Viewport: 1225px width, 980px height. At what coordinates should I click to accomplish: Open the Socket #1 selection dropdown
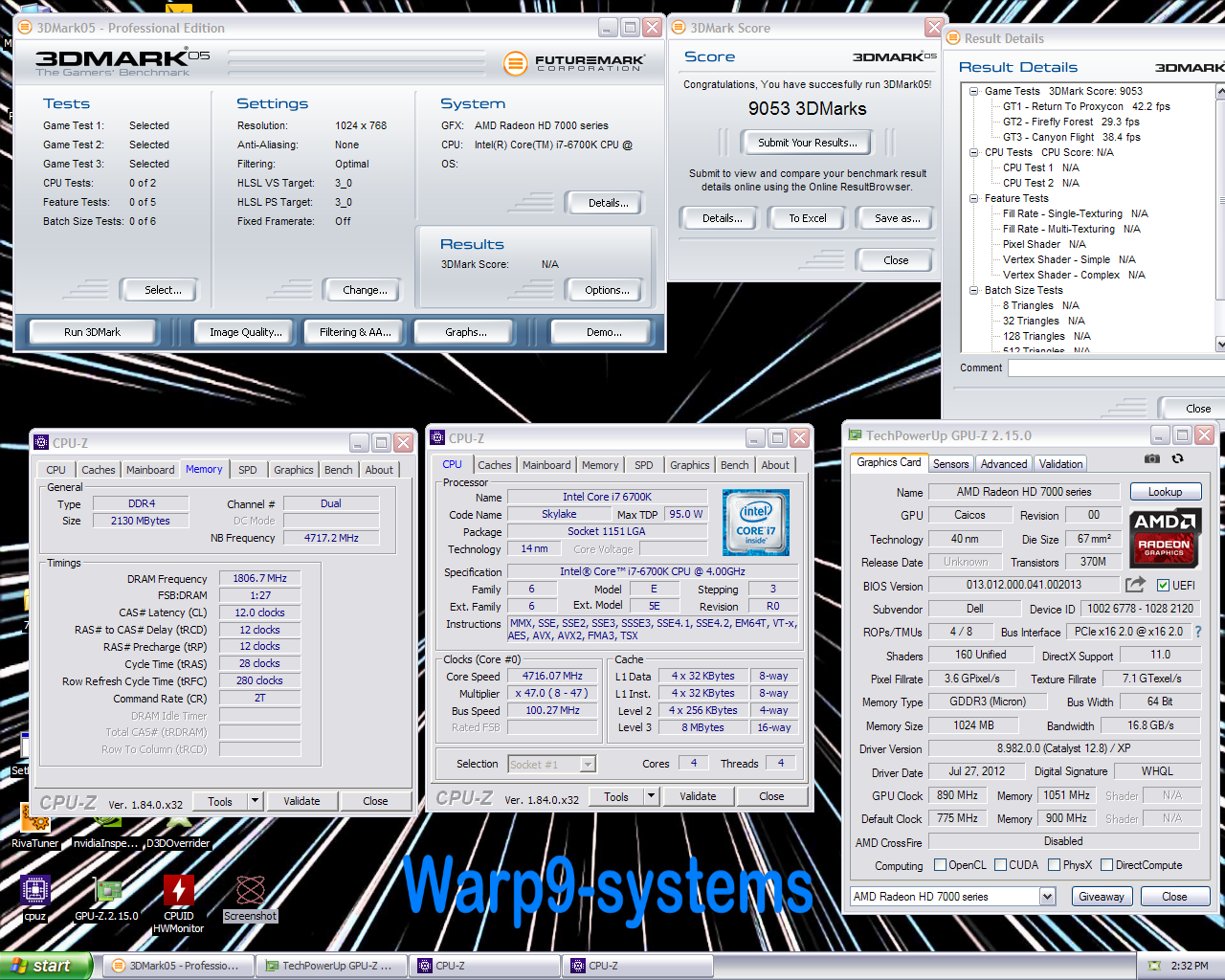(588, 764)
